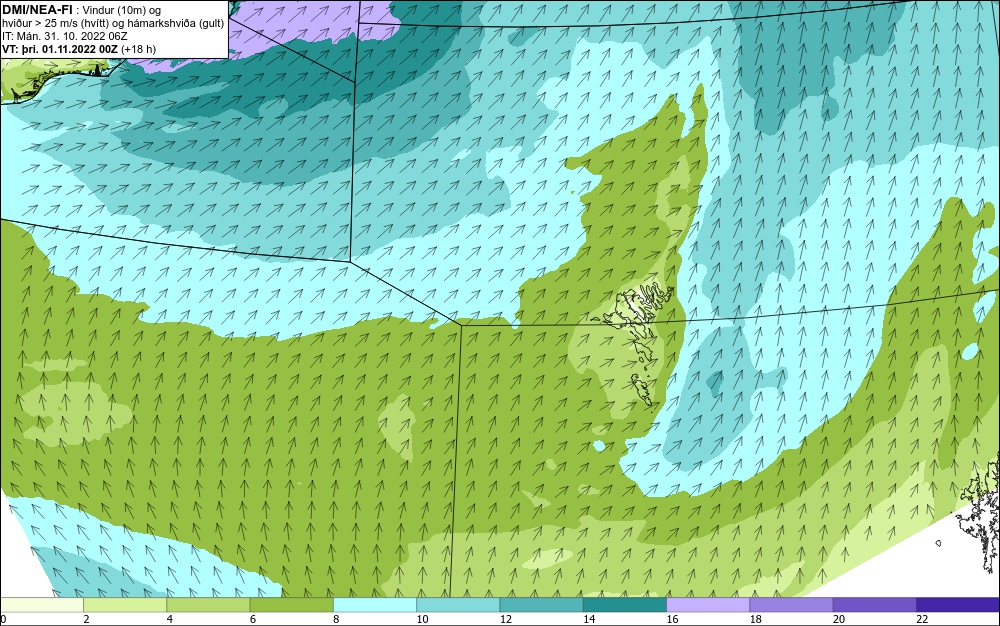Click the 'VT: þri. 01.11.2022 00Z' line

61,48
